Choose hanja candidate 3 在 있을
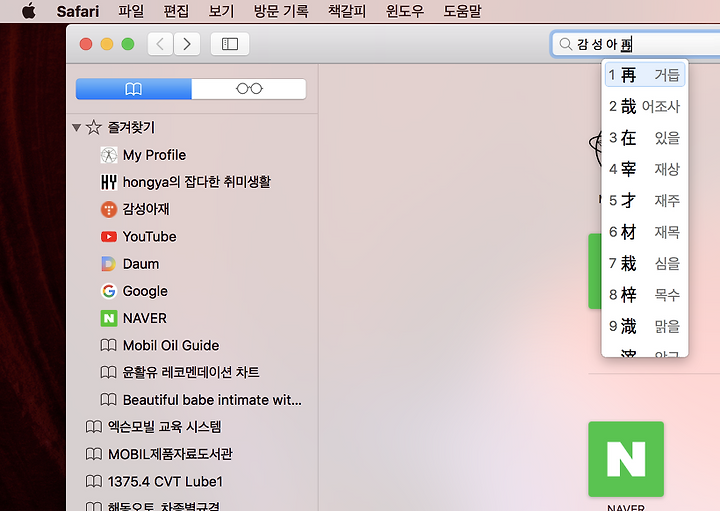The height and width of the screenshot is (511, 720). pos(645,138)
